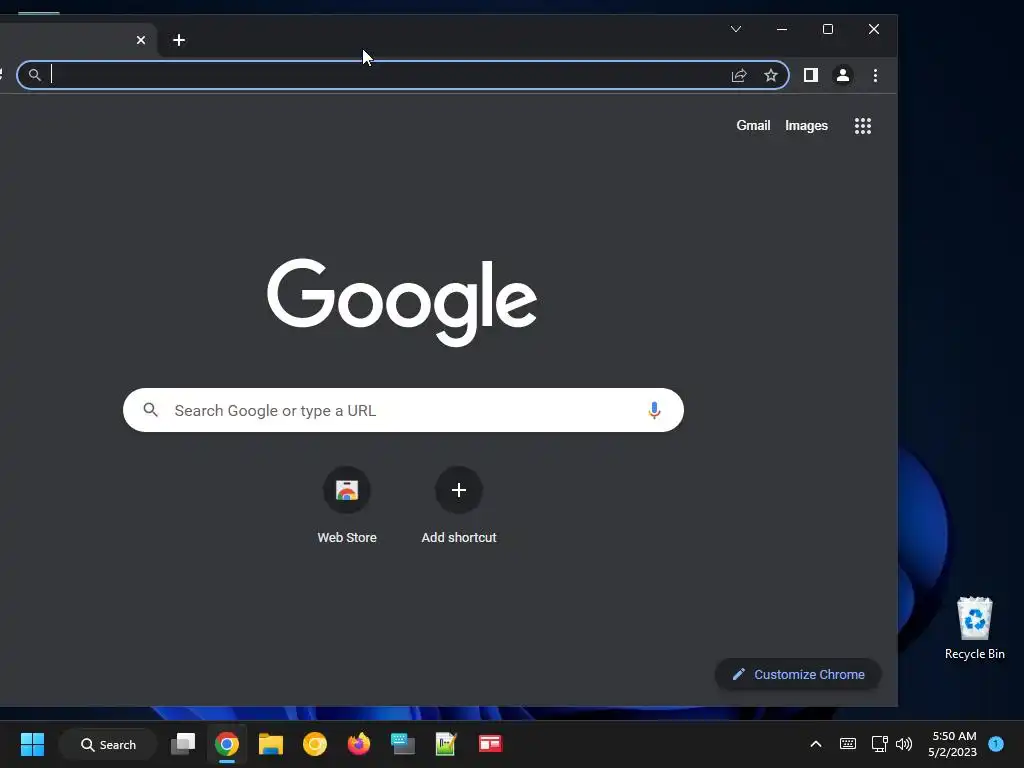Open taskbar Search box
1024x768 pixels.
[108, 744]
